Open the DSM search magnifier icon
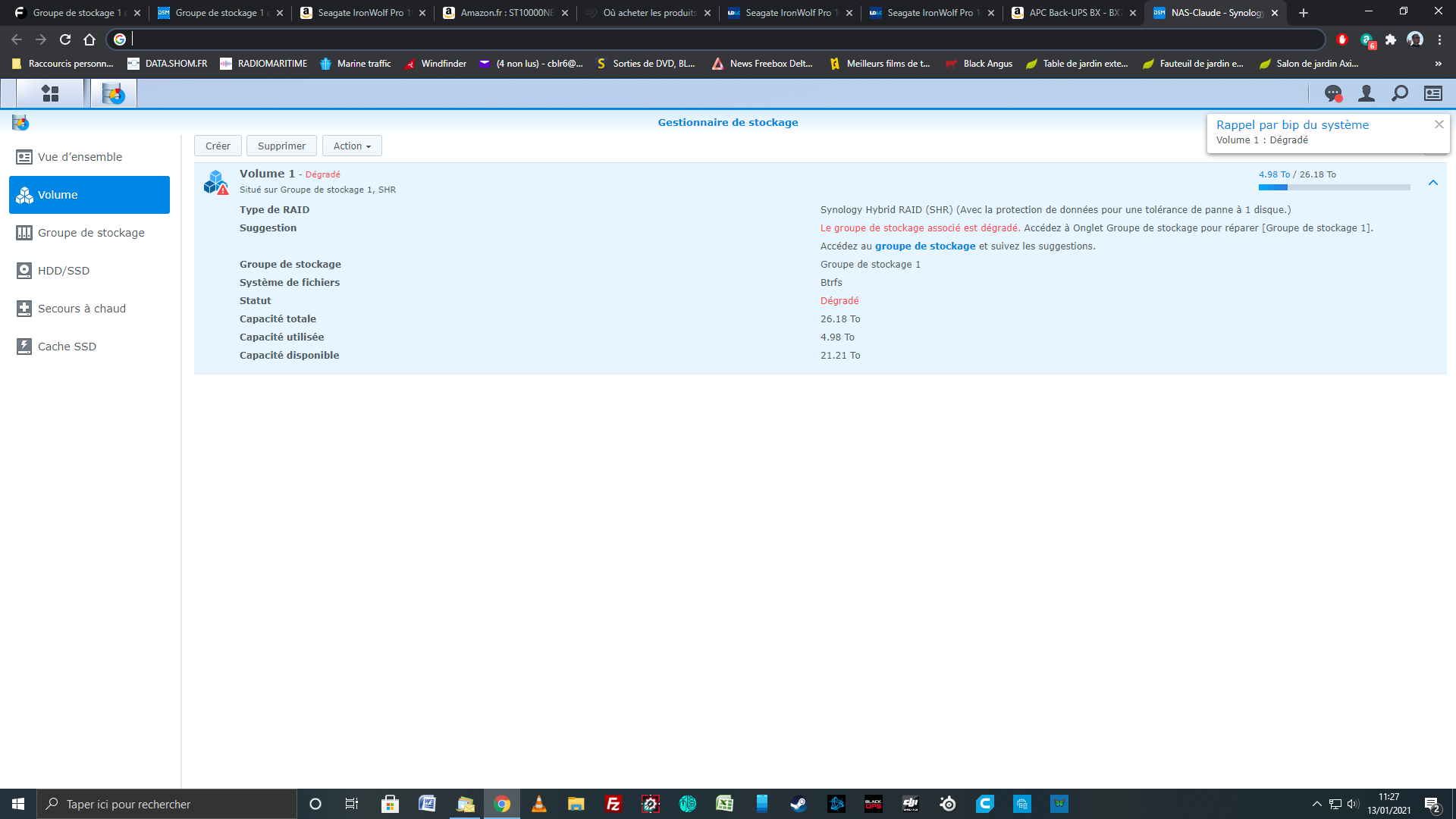This screenshot has height=819, width=1456. (x=1399, y=93)
